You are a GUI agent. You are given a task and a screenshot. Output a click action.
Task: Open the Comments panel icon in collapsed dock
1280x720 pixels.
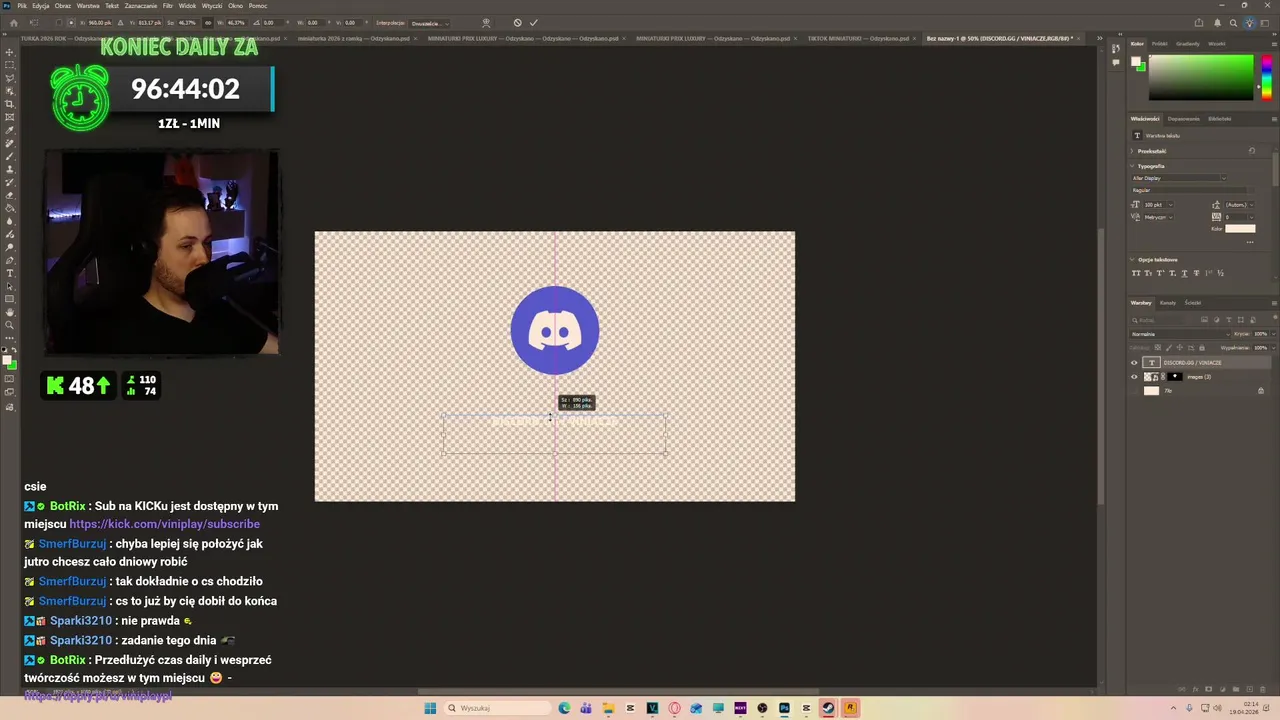point(1116,62)
